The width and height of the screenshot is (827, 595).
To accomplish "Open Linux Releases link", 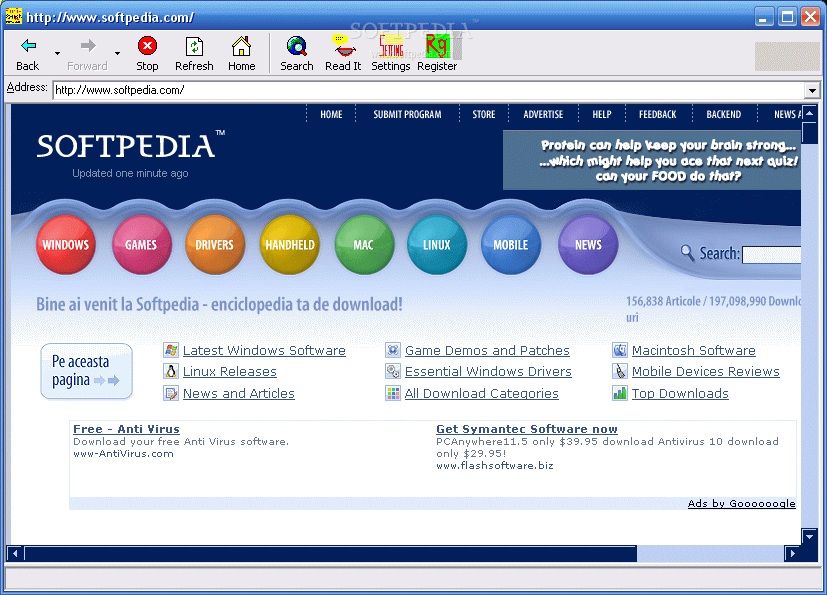I will pos(229,372).
